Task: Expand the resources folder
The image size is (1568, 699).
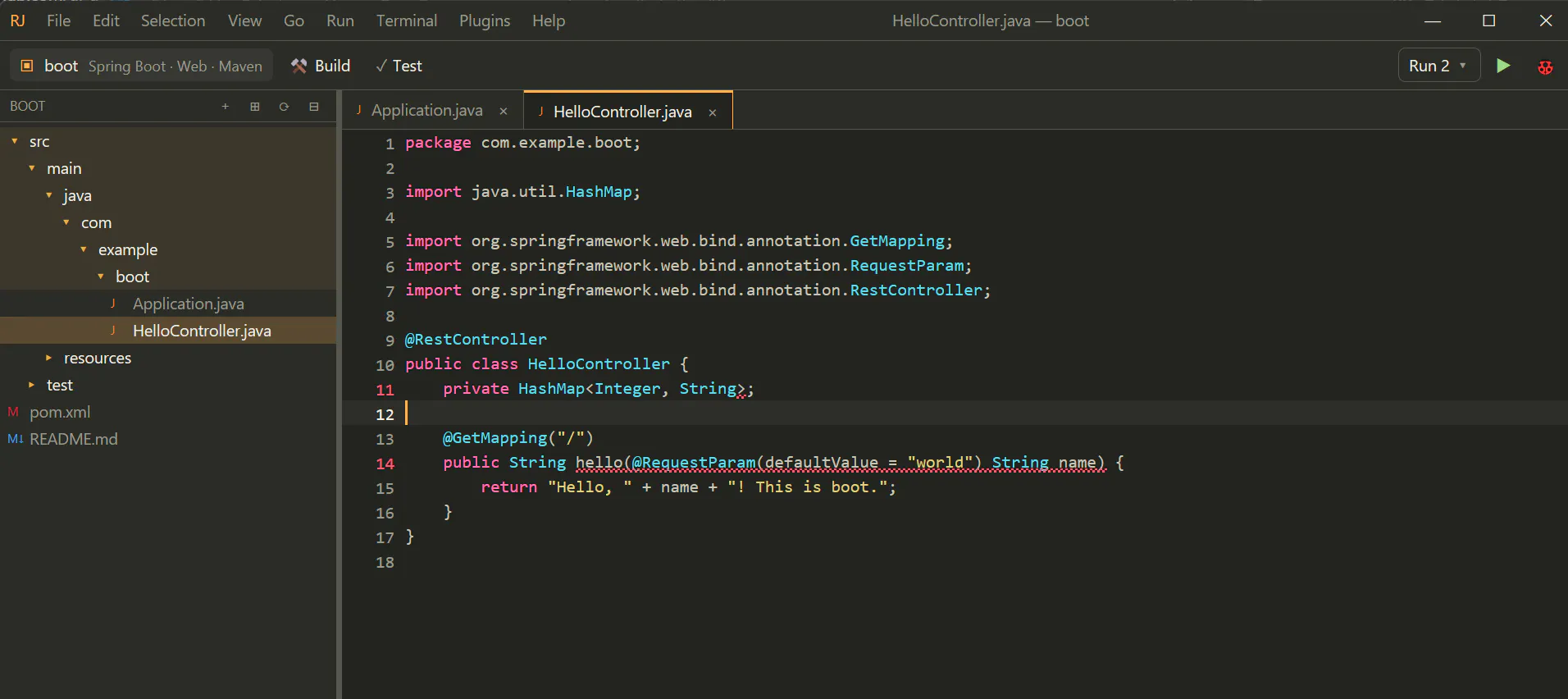Action: (x=49, y=358)
